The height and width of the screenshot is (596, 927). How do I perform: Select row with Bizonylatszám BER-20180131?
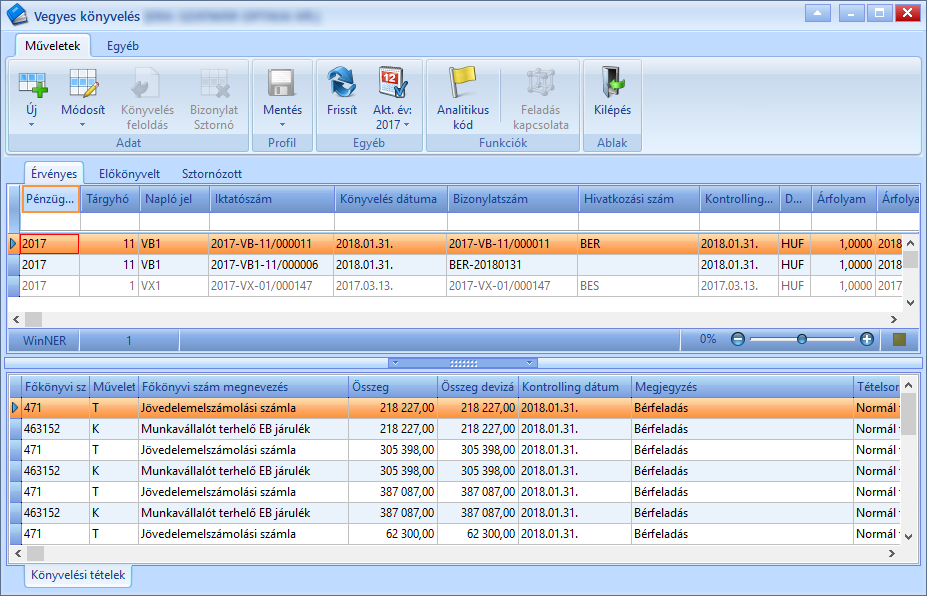tap(455, 265)
